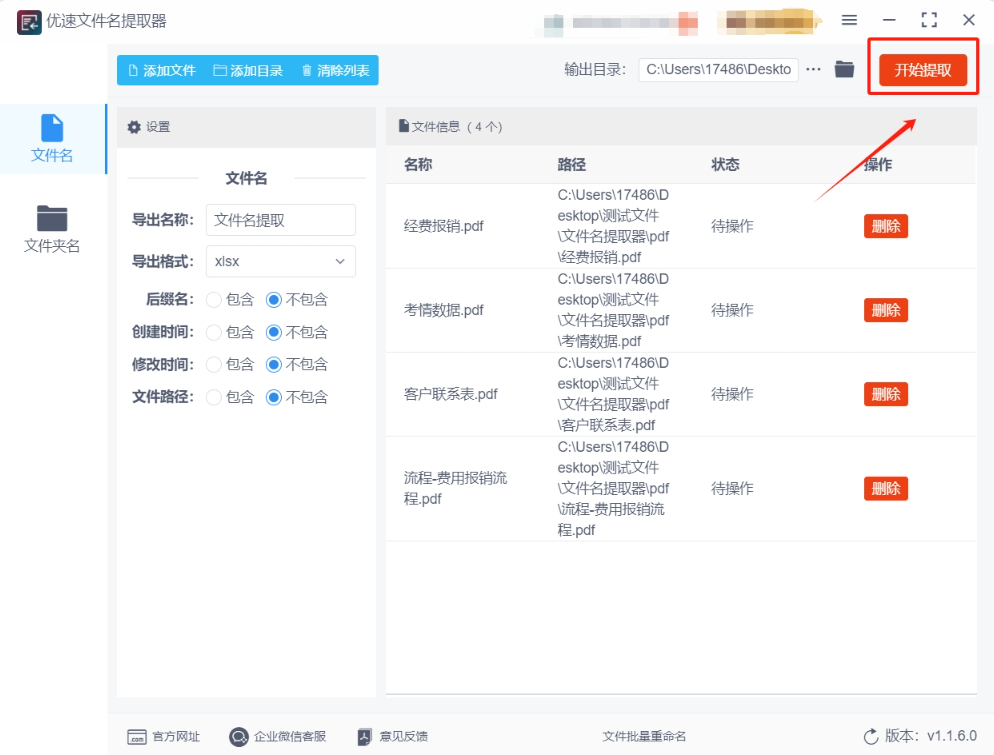Screen dimensions: 994x755
Task: Delete the 客户联系表.pdf row
Action: click(886, 394)
